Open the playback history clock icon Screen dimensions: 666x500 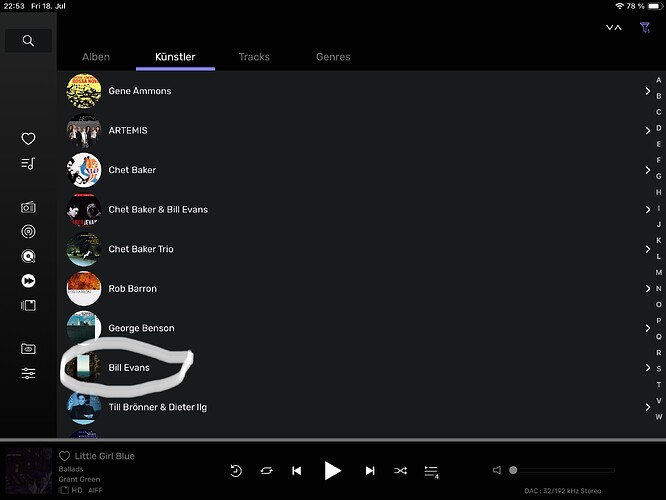[x=236, y=471]
